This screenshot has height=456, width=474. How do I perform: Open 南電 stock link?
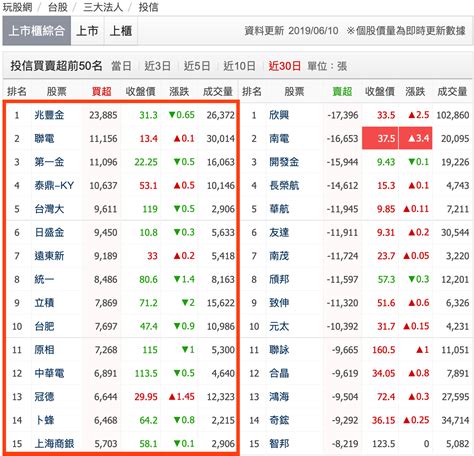279,138
